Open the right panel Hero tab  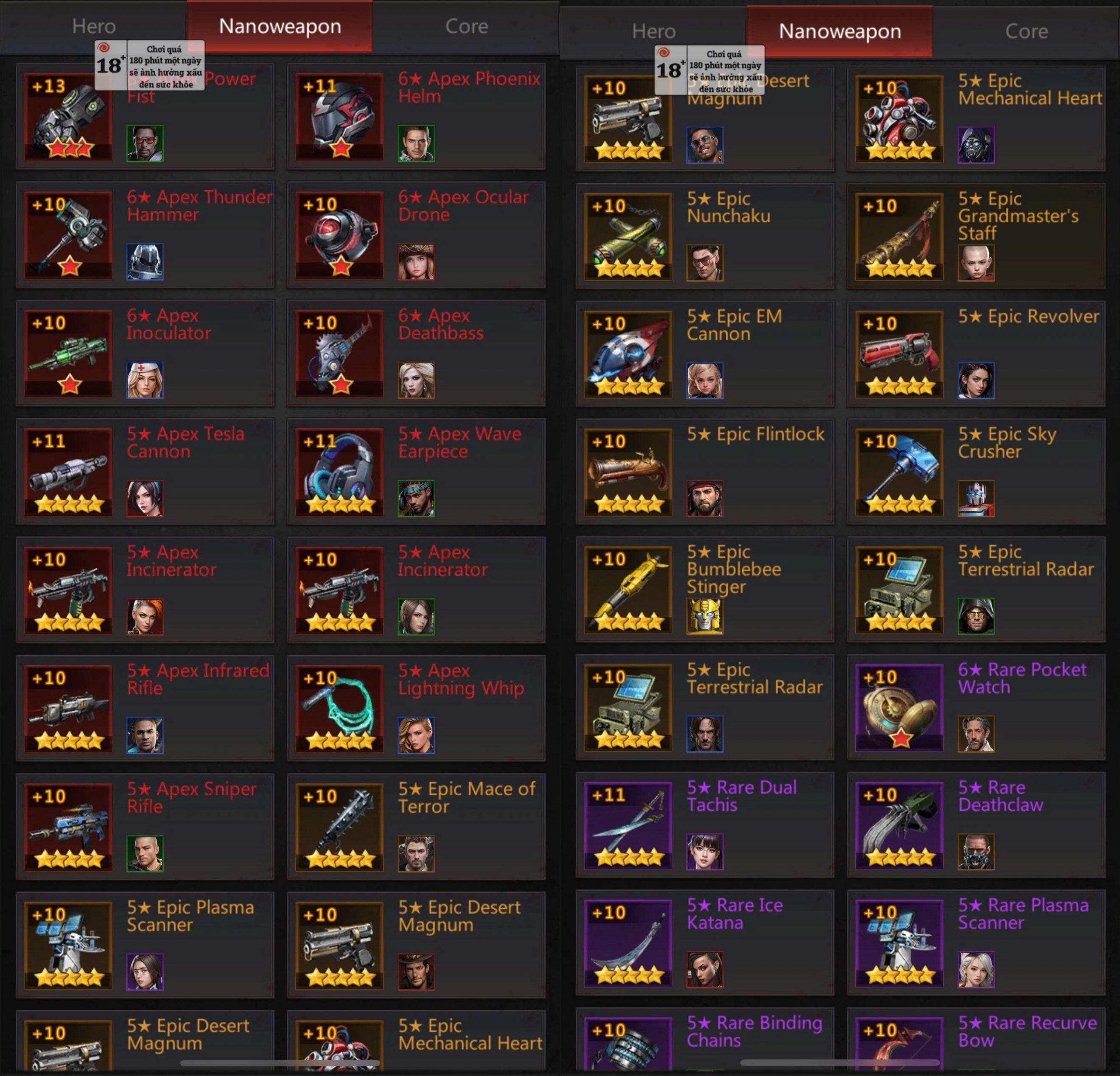point(654,31)
